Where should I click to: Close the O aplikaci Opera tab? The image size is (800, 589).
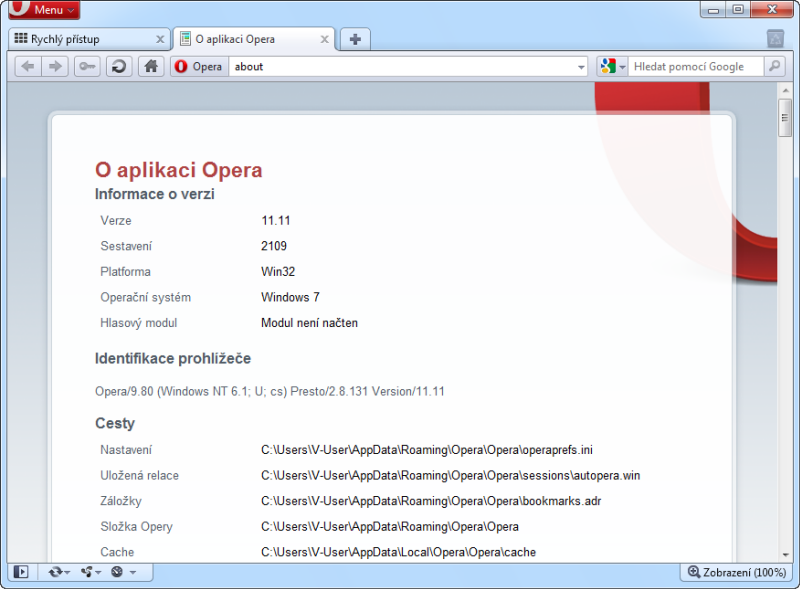coord(324,39)
